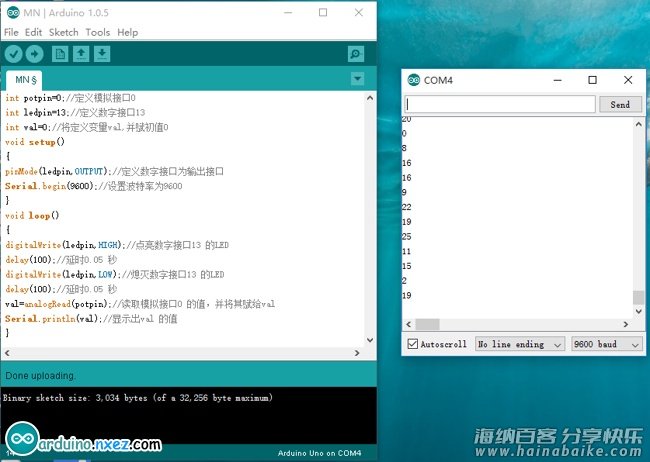Click the Send button in COM4
This screenshot has width=650, height=462.
pyautogui.click(x=621, y=105)
